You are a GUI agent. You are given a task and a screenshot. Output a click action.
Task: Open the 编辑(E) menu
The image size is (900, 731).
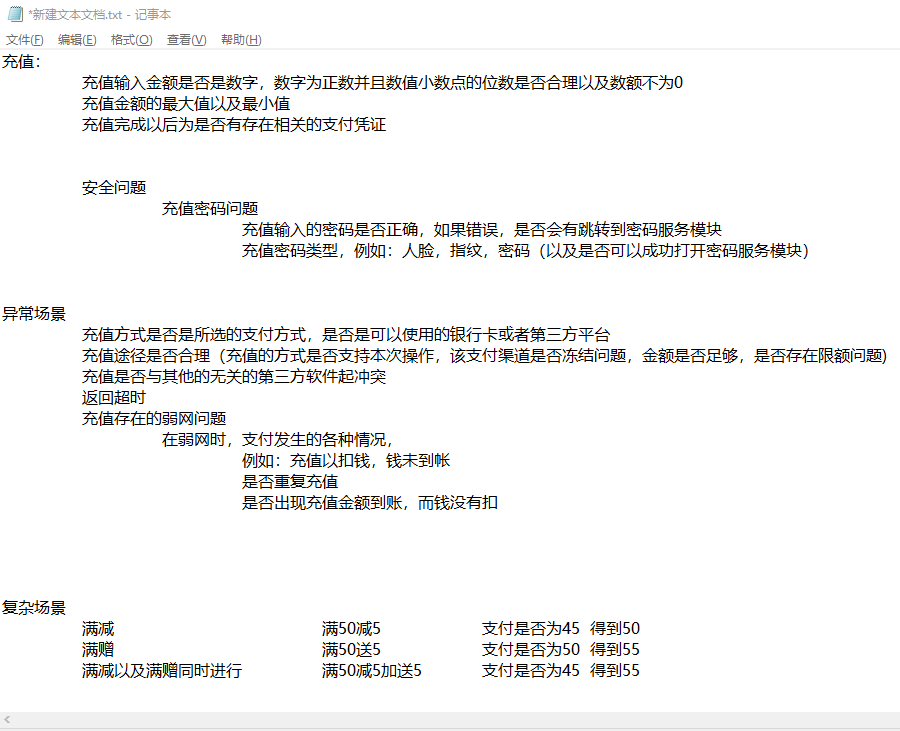76,39
